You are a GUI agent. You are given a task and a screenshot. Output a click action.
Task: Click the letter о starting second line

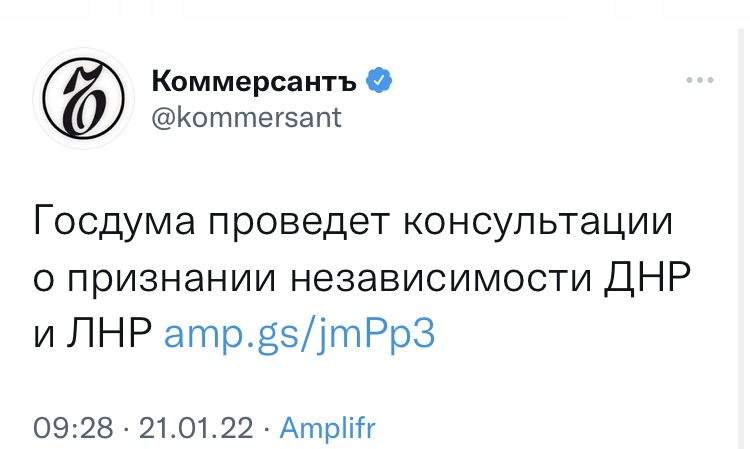pyautogui.click(x=43, y=279)
